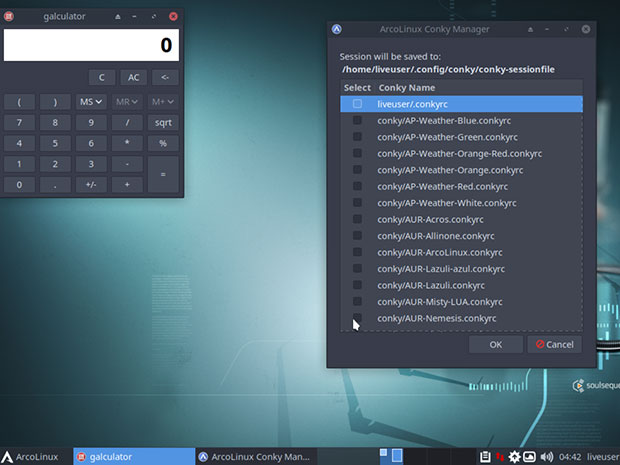Tick the AP-Weather-Orange-Red.conkyrc checkbox
This screenshot has width=620, height=465.
357,153
